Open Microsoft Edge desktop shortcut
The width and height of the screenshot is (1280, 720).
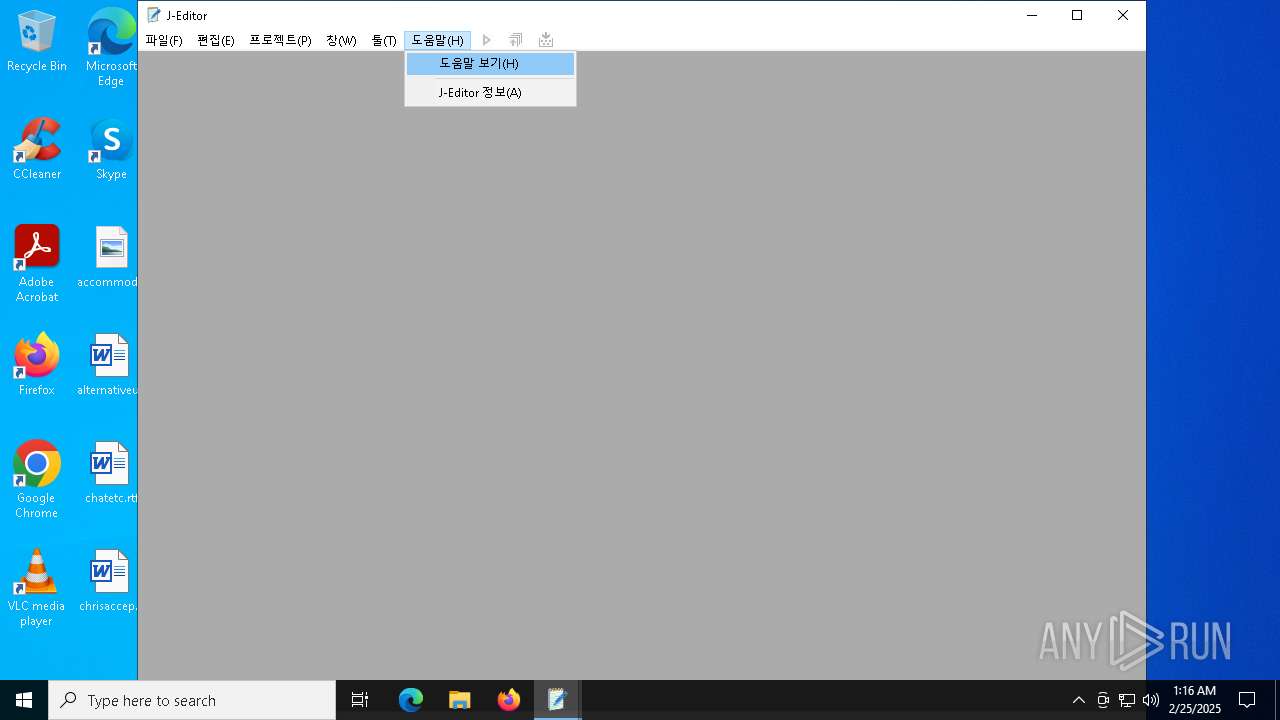pos(111,48)
